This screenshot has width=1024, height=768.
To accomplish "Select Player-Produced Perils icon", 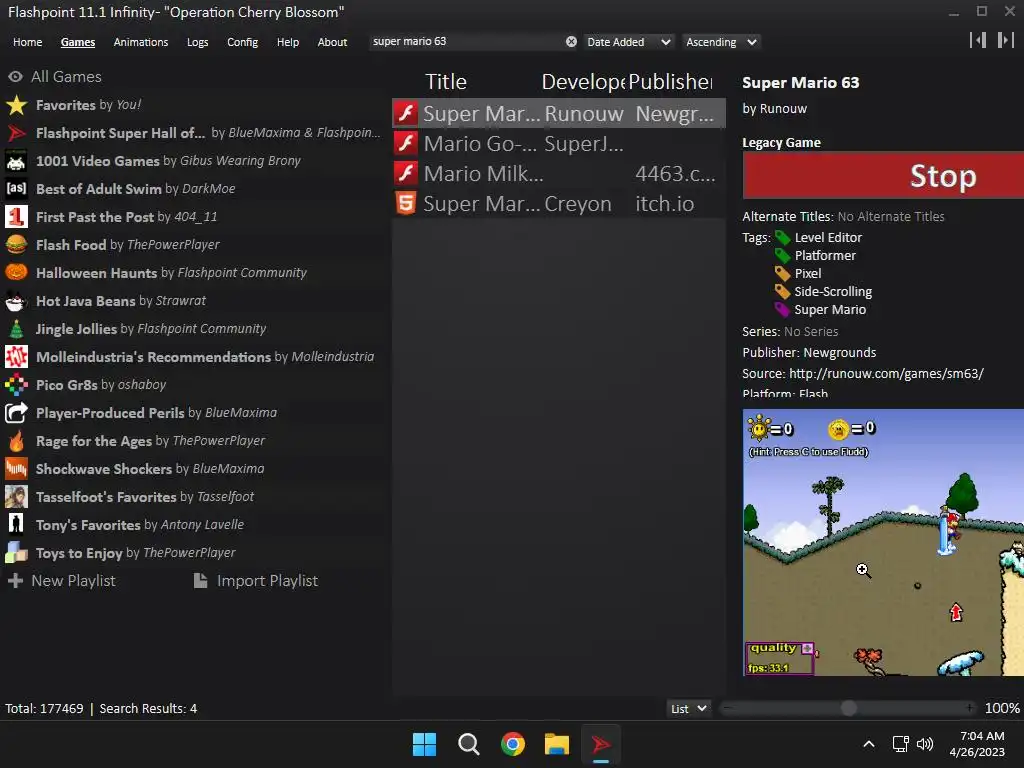I will [x=16, y=413].
